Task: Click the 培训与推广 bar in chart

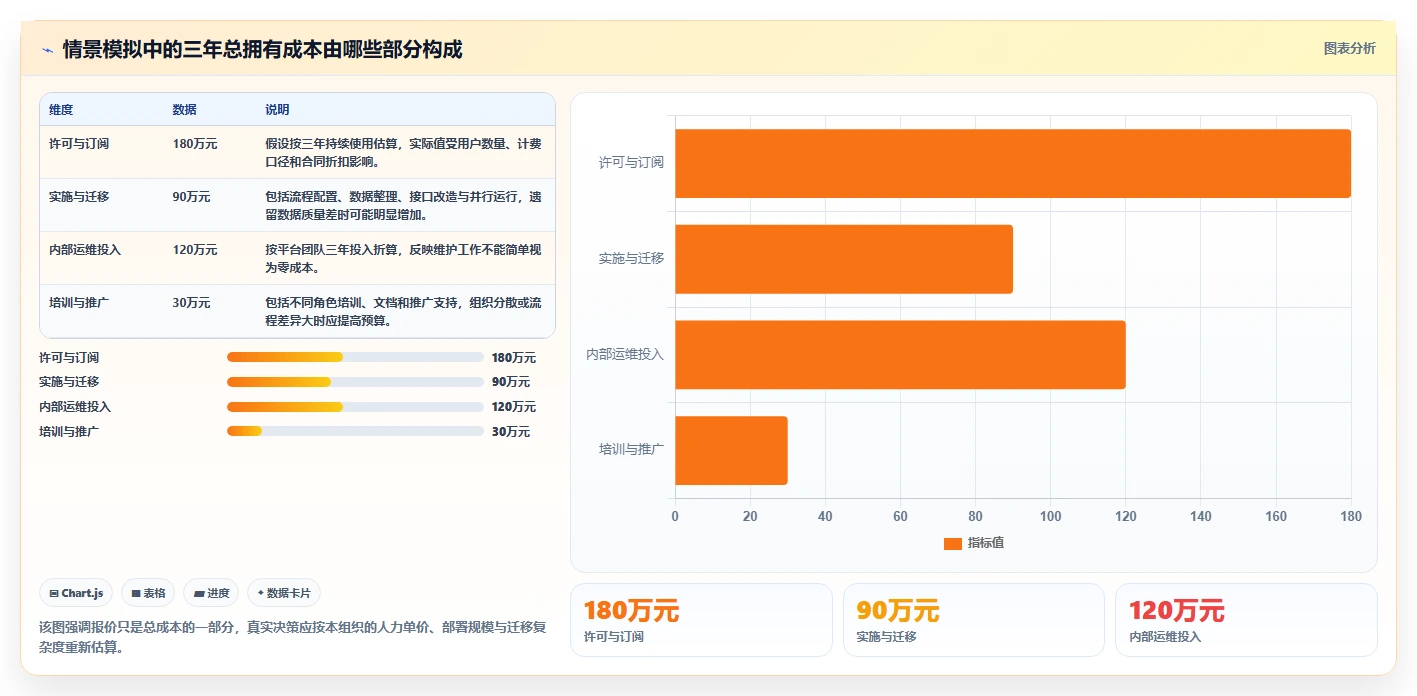Action: click(x=731, y=450)
